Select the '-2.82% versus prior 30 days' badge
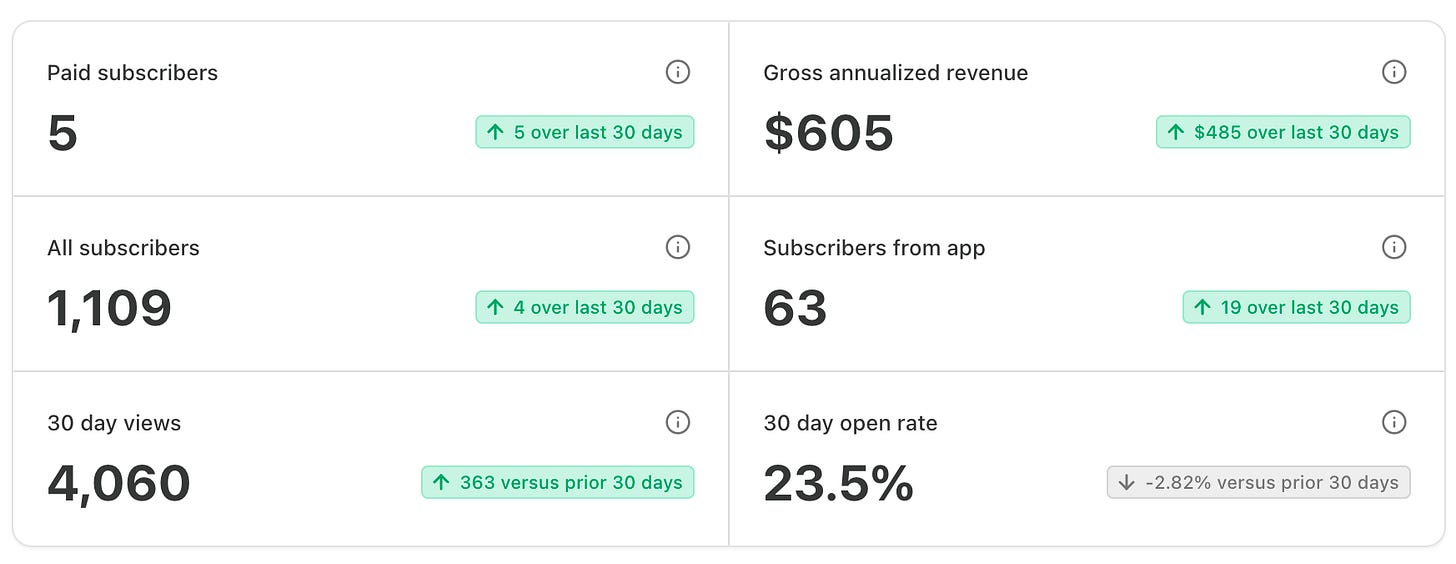The height and width of the screenshot is (564, 1456). [x=1259, y=482]
